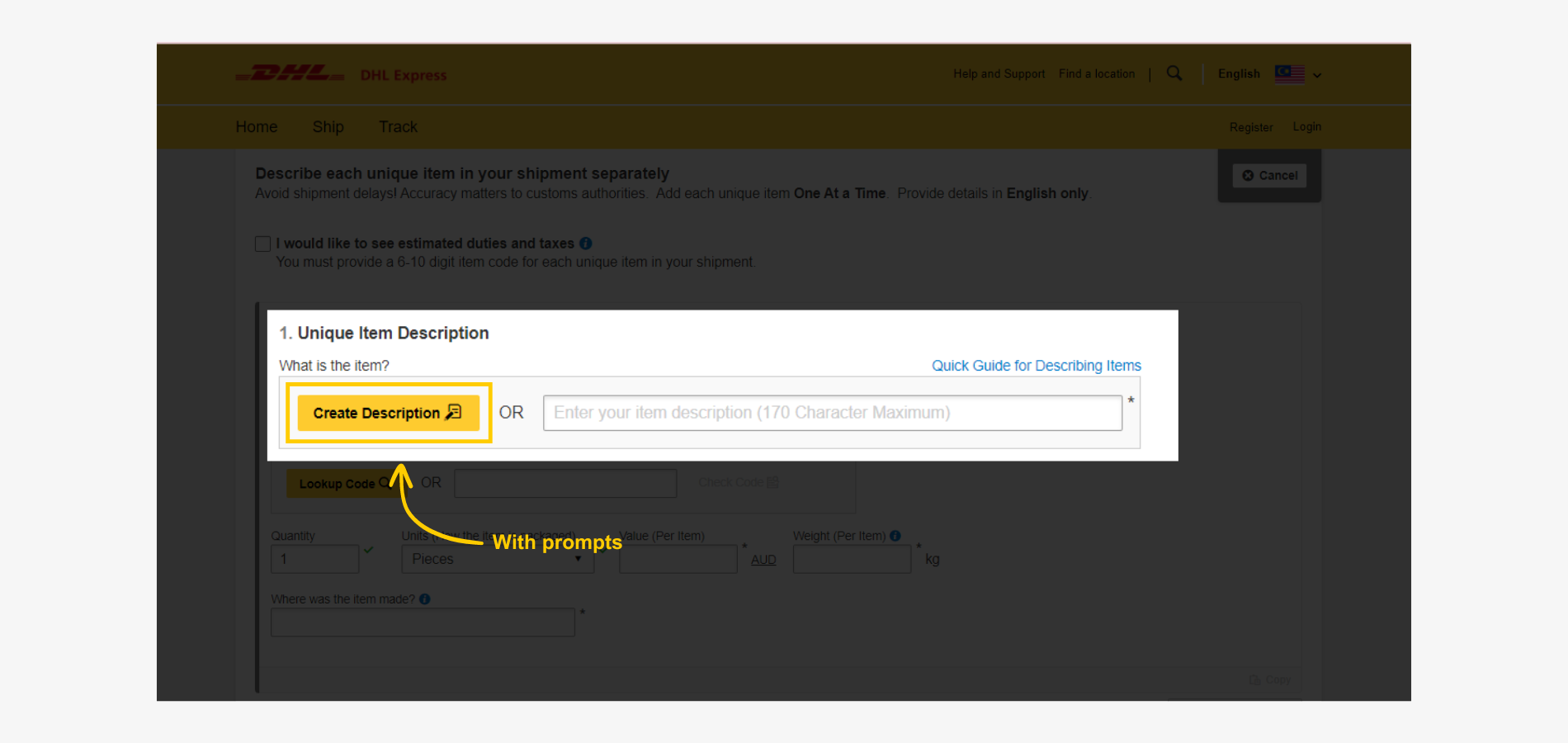The width and height of the screenshot is (1568, 743).
Task: Click the Login link
Action: (1306, 126)
